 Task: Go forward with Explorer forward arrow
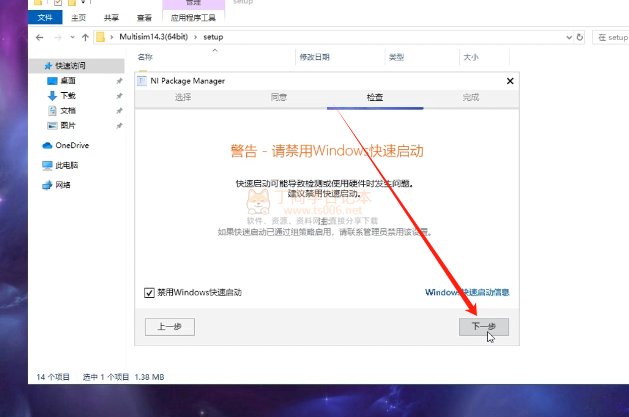pos(58,37)
